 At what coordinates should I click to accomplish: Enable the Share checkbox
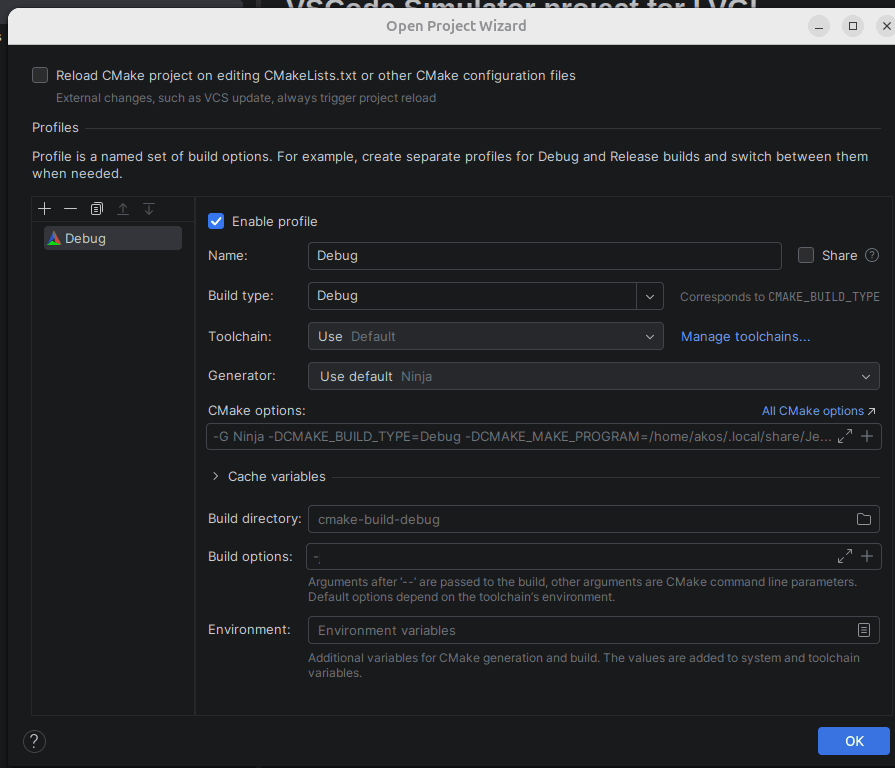(805, 255)
